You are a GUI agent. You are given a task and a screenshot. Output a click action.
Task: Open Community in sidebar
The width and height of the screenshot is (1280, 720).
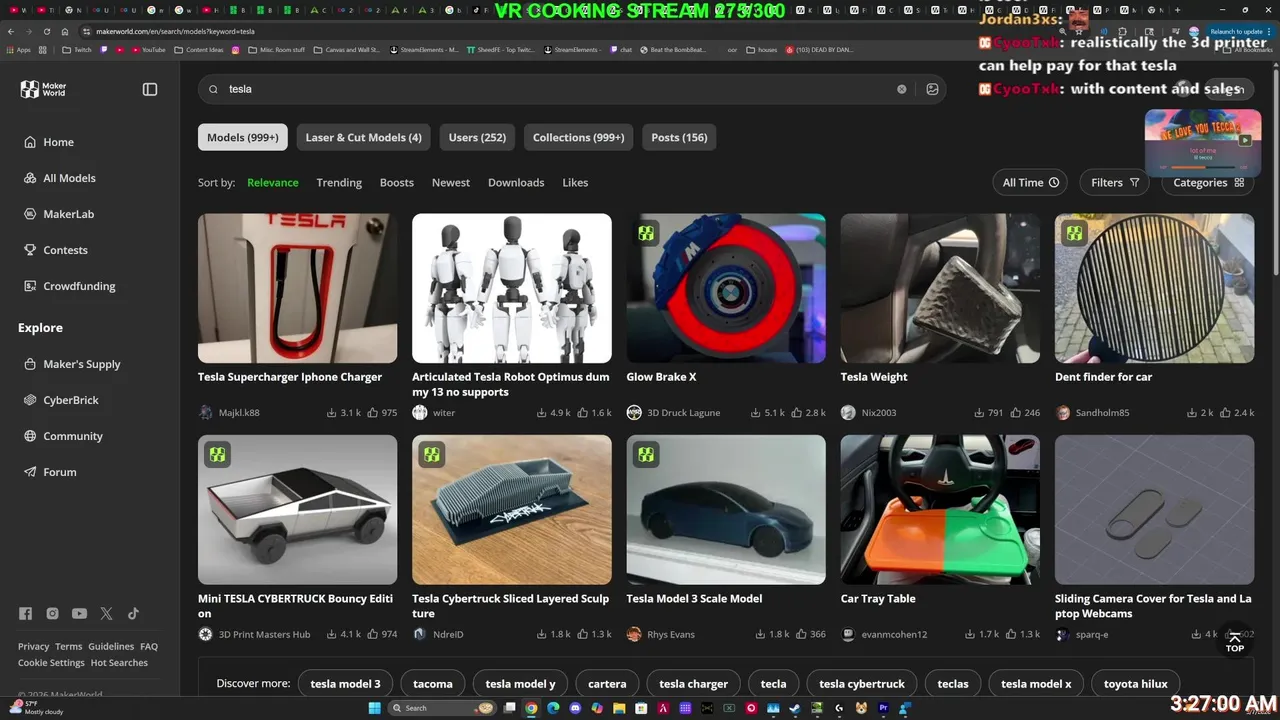point(63,436)
